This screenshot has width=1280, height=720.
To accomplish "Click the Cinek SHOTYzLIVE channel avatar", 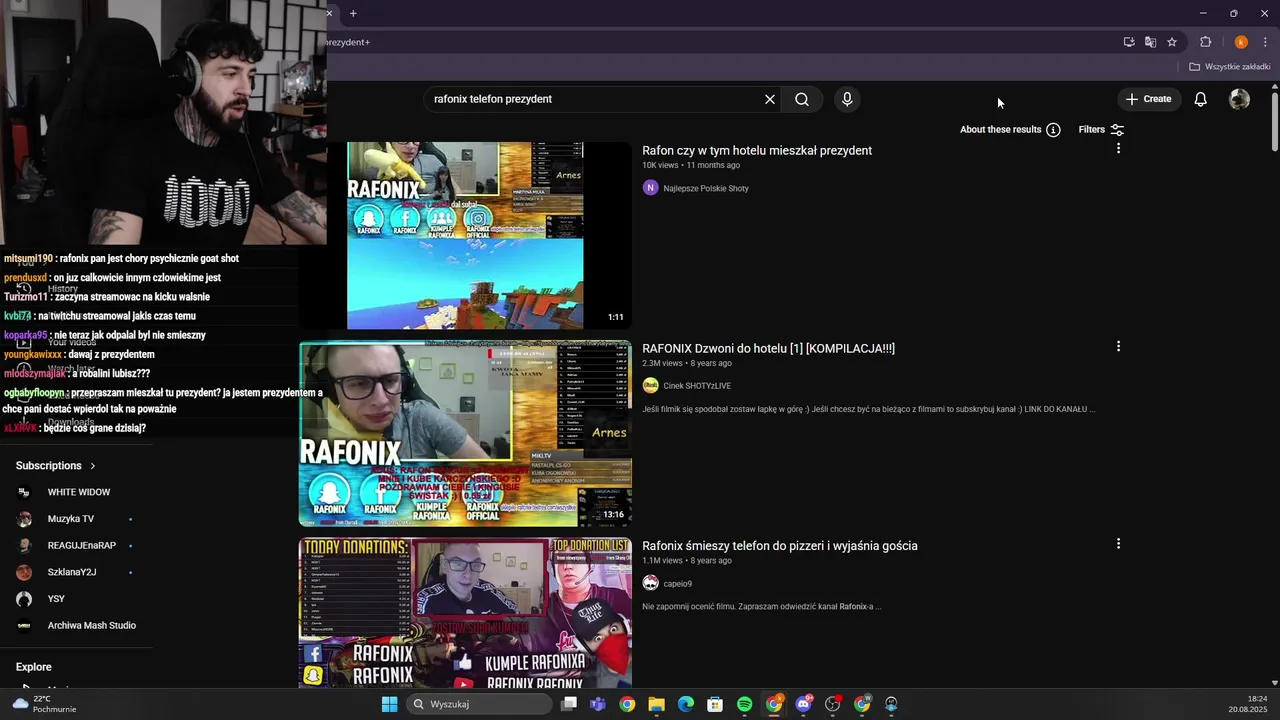I will tap(650, 386).
